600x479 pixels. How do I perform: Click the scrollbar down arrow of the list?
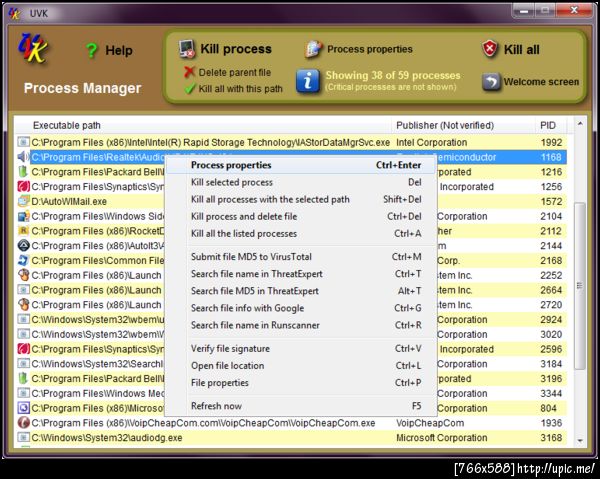click(x=580, y=441)
